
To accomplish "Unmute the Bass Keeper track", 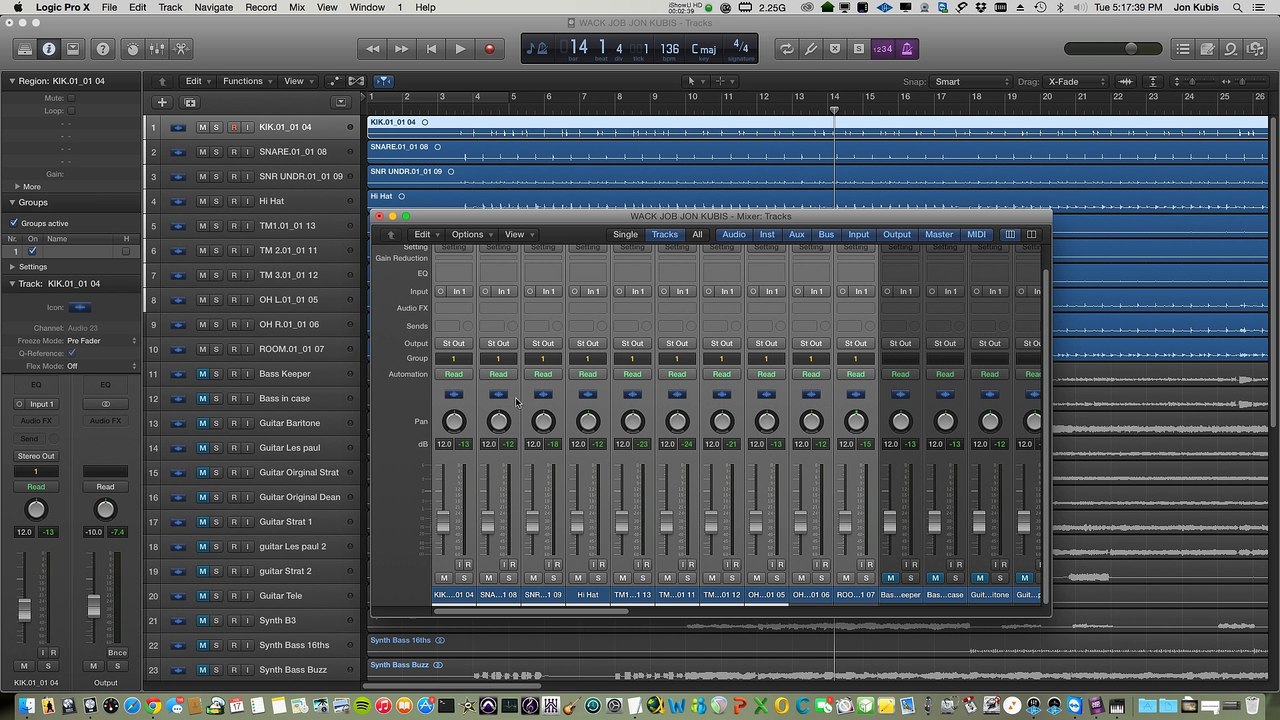I will point(202,374).
